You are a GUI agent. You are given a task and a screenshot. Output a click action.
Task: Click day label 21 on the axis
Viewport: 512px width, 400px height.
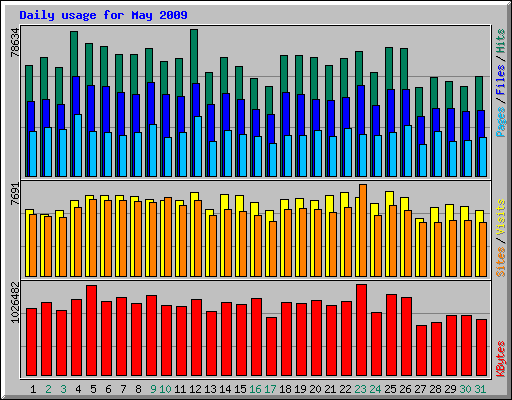coord(330,389)
